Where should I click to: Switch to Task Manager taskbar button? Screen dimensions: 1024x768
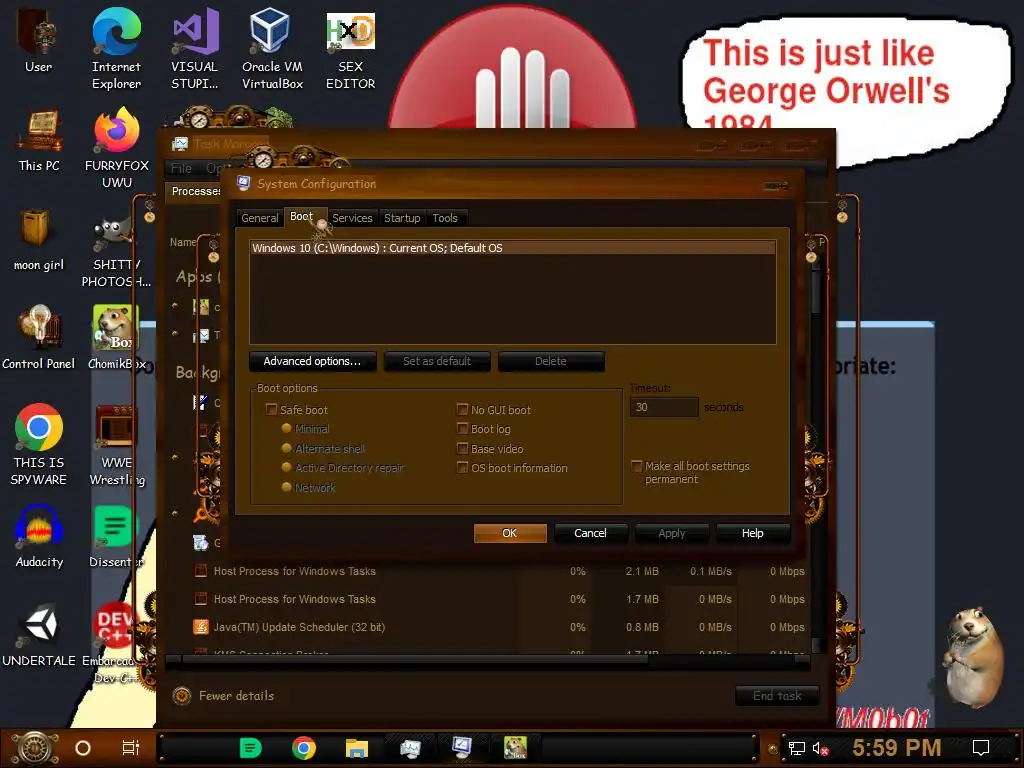[410, 748]
